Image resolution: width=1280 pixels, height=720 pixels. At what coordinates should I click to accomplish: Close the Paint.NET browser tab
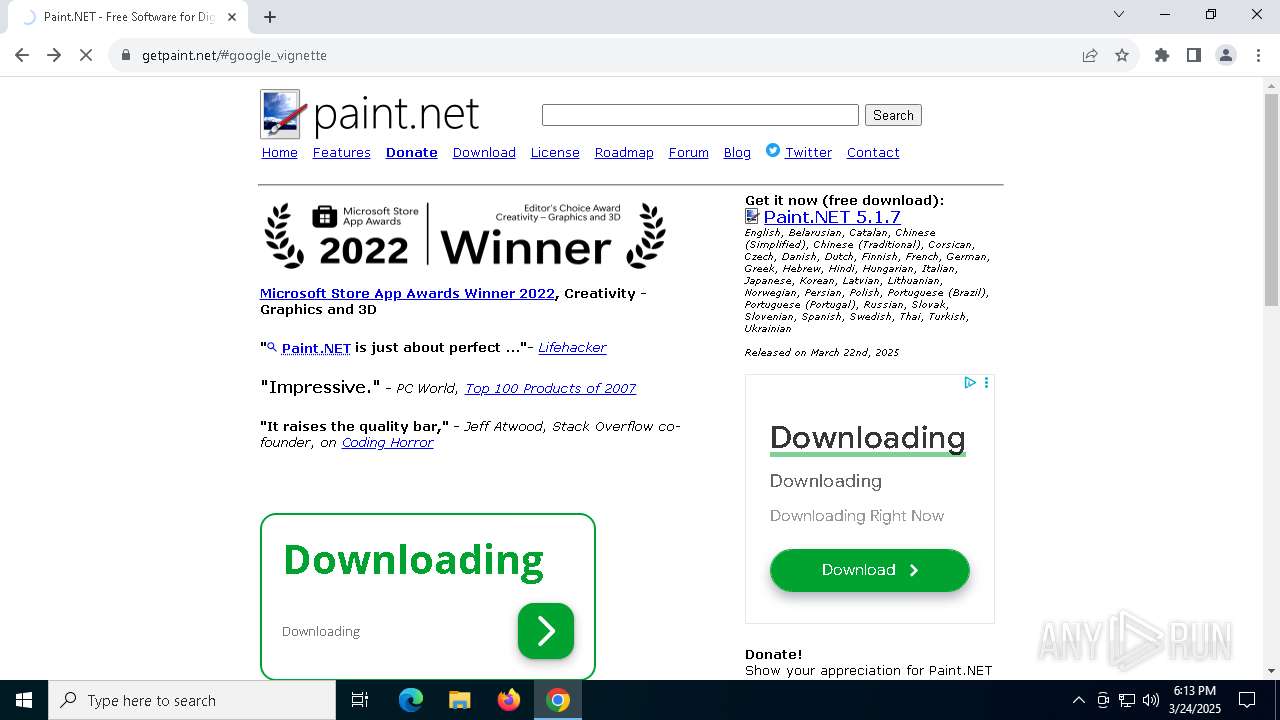pos(232,16)
